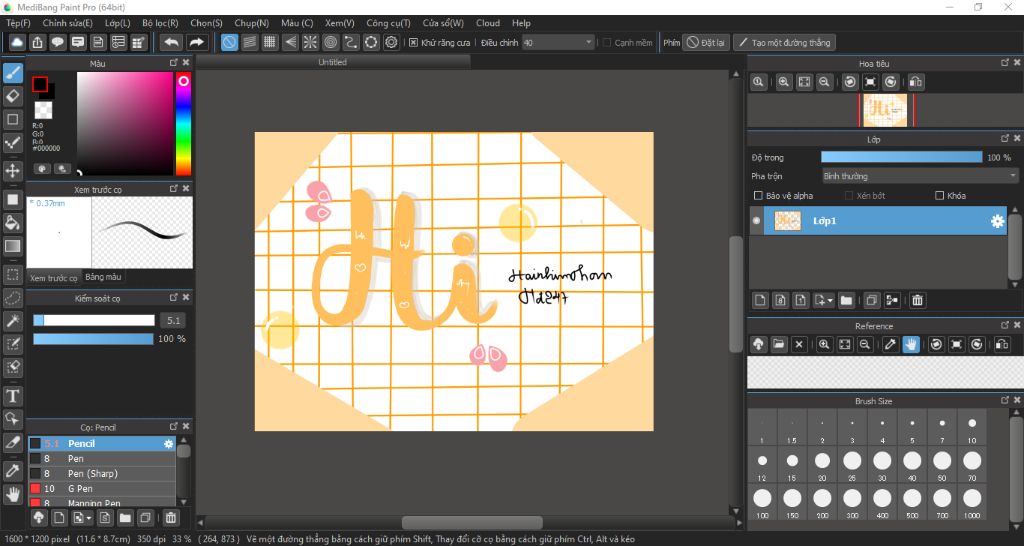Click the Redo arrow in toolbar
The height and width of the screenshot is (546, 1024).
[196, 42]
